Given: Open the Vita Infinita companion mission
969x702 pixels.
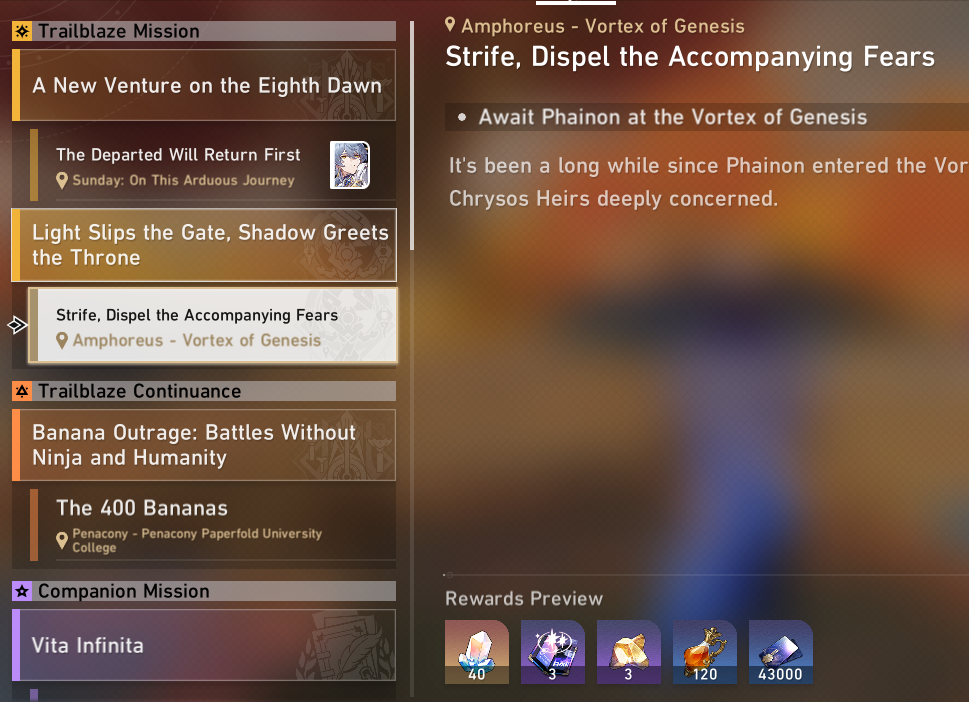Looking at the screenshot, I should [204, 645].
